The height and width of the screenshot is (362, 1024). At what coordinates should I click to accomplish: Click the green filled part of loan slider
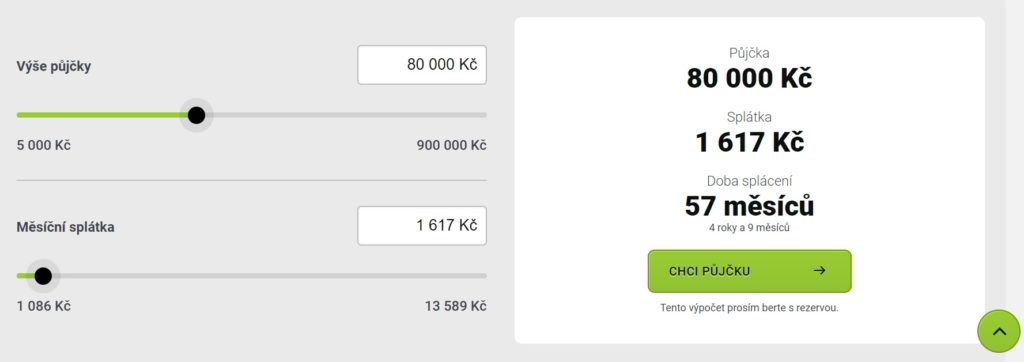pyautogui.click(x=102, y=115)
